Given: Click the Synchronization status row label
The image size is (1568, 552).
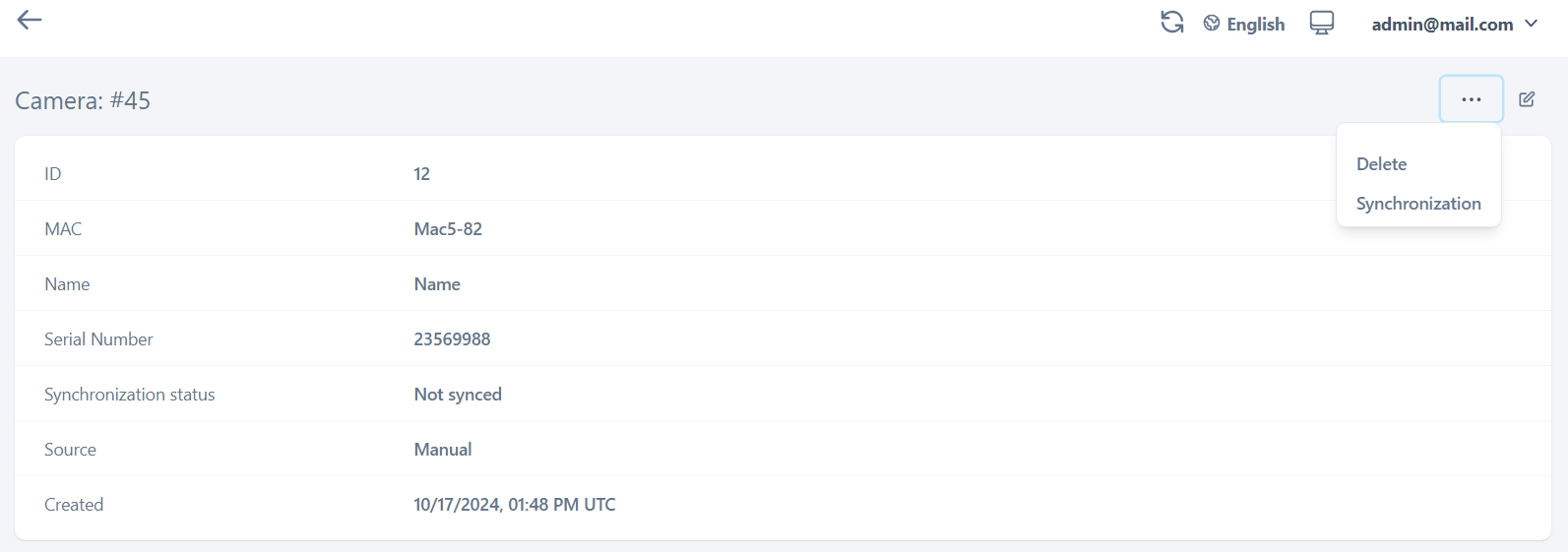Looking at the screenshot, I should (x=129, y=395).
